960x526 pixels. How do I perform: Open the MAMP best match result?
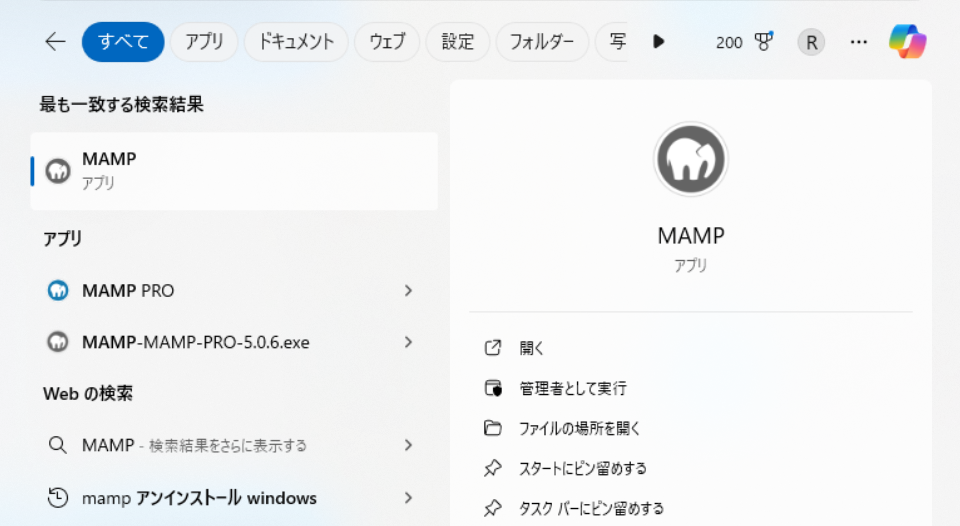pos(234,171)
